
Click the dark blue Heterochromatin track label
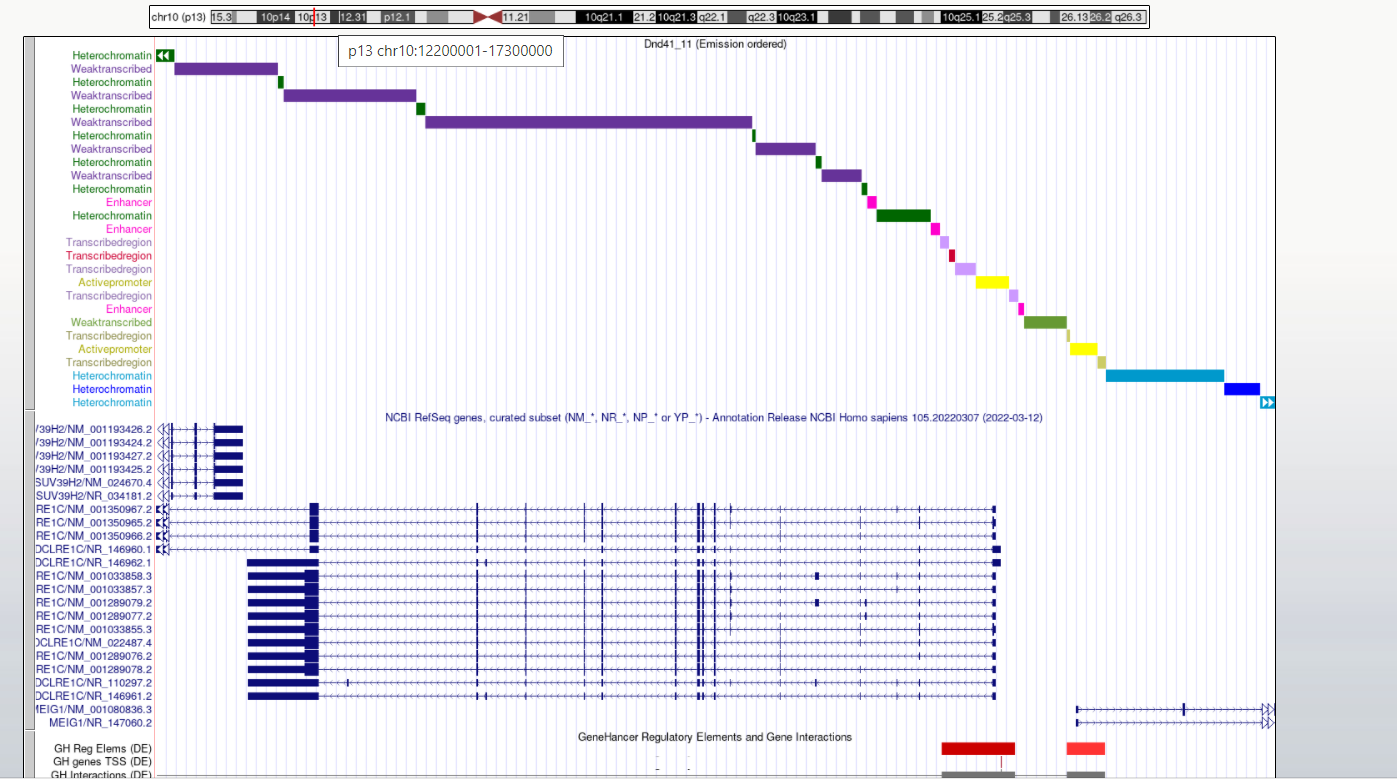coord(112,389)
